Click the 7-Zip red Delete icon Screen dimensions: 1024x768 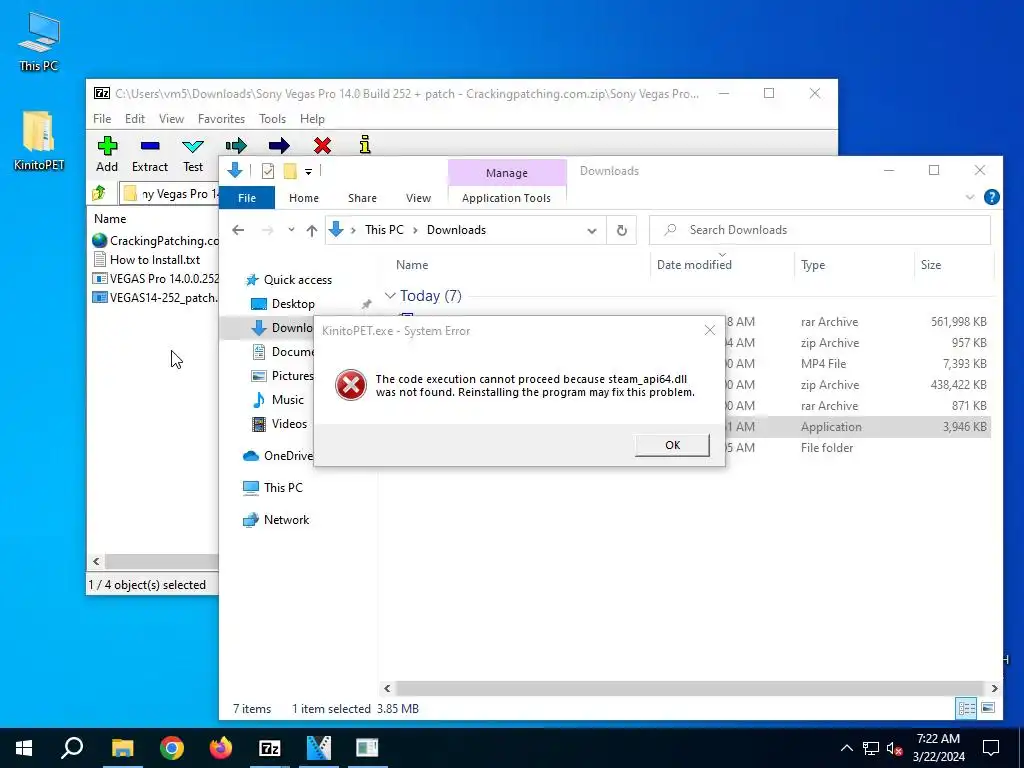pyautogui.click(x=322, y=145)
